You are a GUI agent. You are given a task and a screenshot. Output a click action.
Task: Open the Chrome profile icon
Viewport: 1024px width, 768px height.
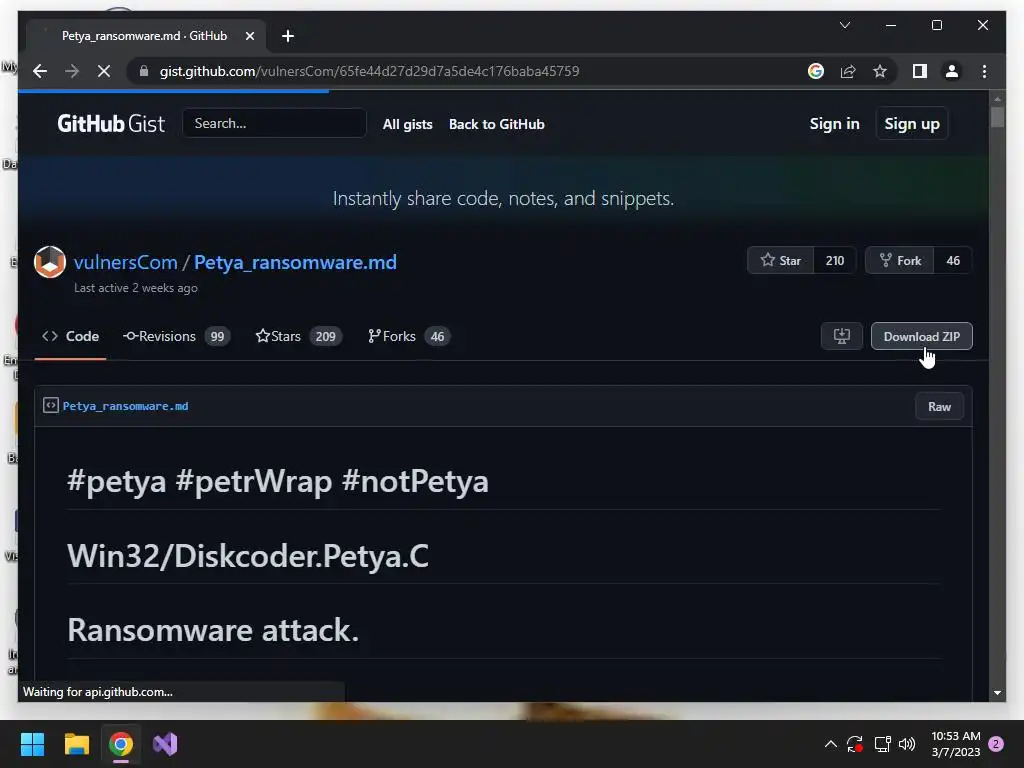[952, 71]
